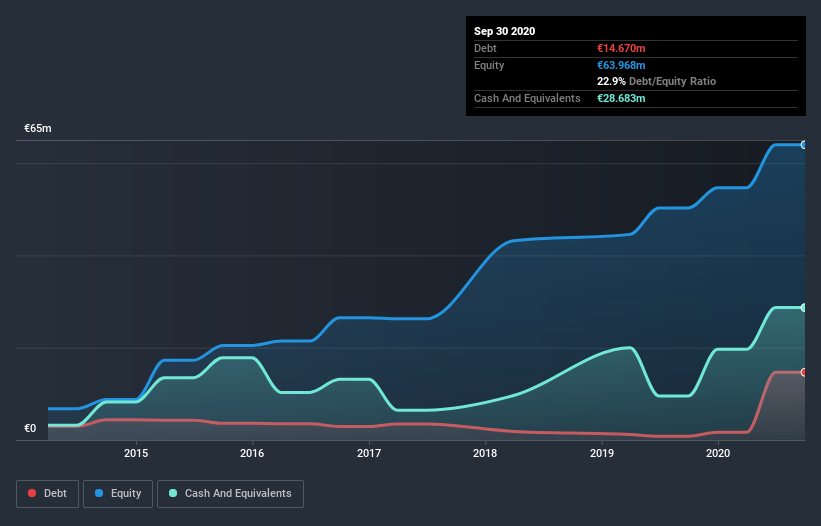Click the €63.968m equity value
This screenshot has height=526, width=821.
(x=622, y=65)
